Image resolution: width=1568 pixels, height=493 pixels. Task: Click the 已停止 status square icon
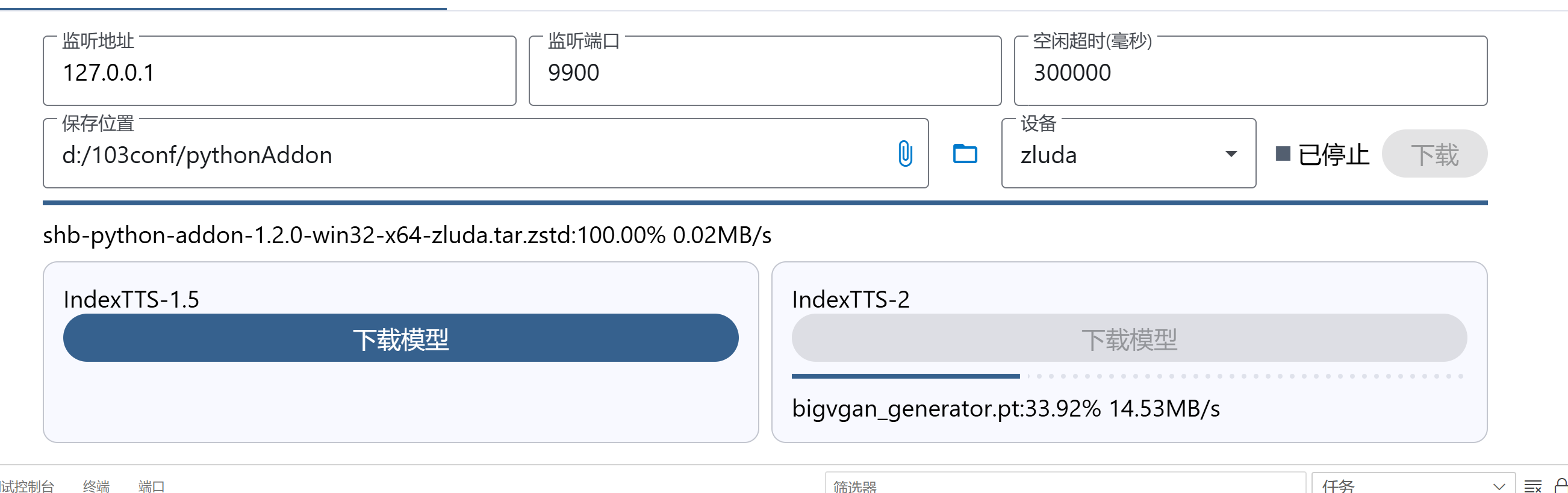1283,153
